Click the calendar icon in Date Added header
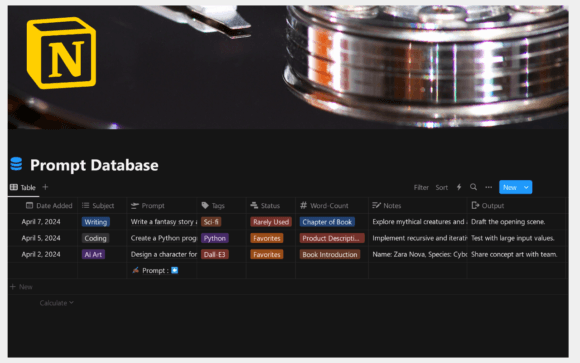The height and width of the screenshot is (363, 580). (x=29, y=205)
